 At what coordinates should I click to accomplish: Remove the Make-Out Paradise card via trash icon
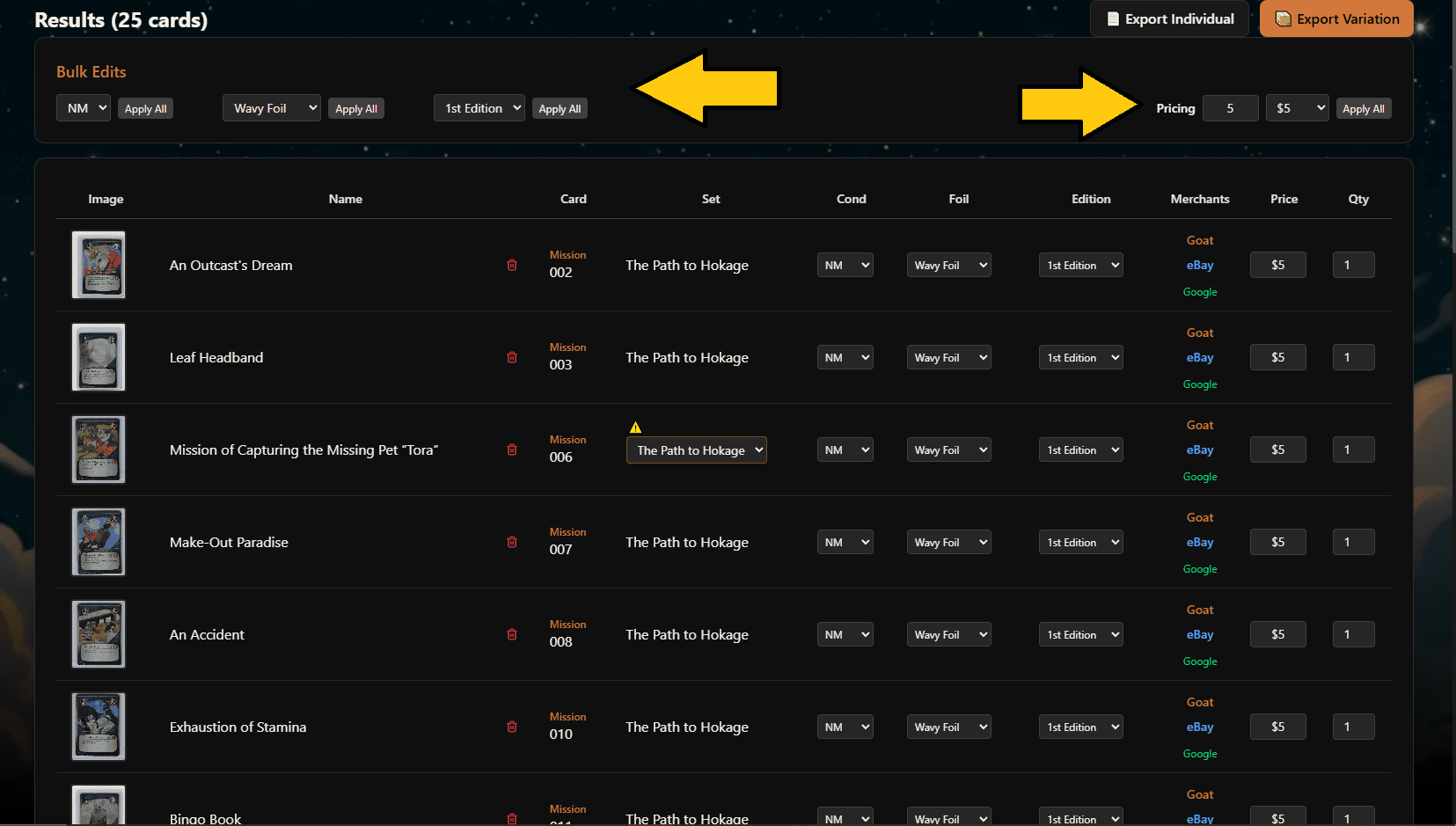[x=512, y=542]
